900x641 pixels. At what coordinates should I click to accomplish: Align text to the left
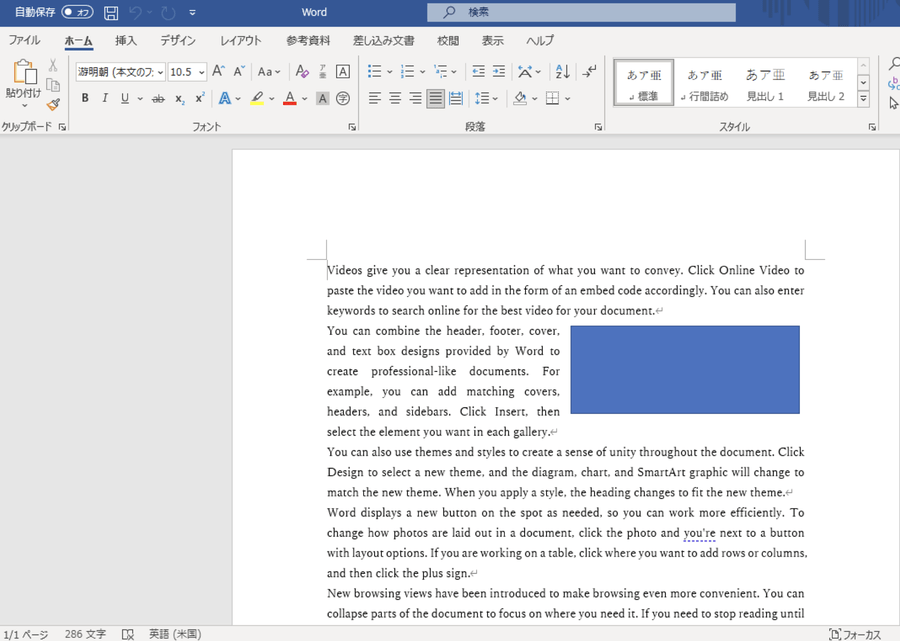375,99
